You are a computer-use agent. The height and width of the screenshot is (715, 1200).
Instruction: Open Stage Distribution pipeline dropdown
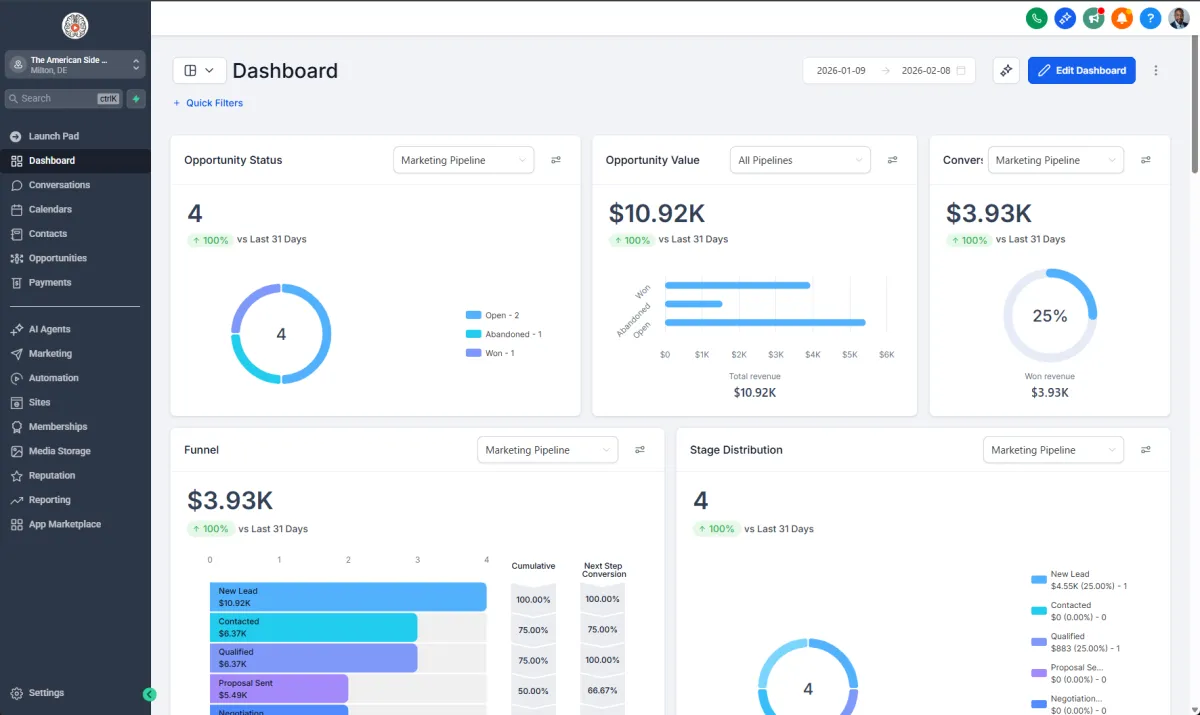[x=1053, y=450]
